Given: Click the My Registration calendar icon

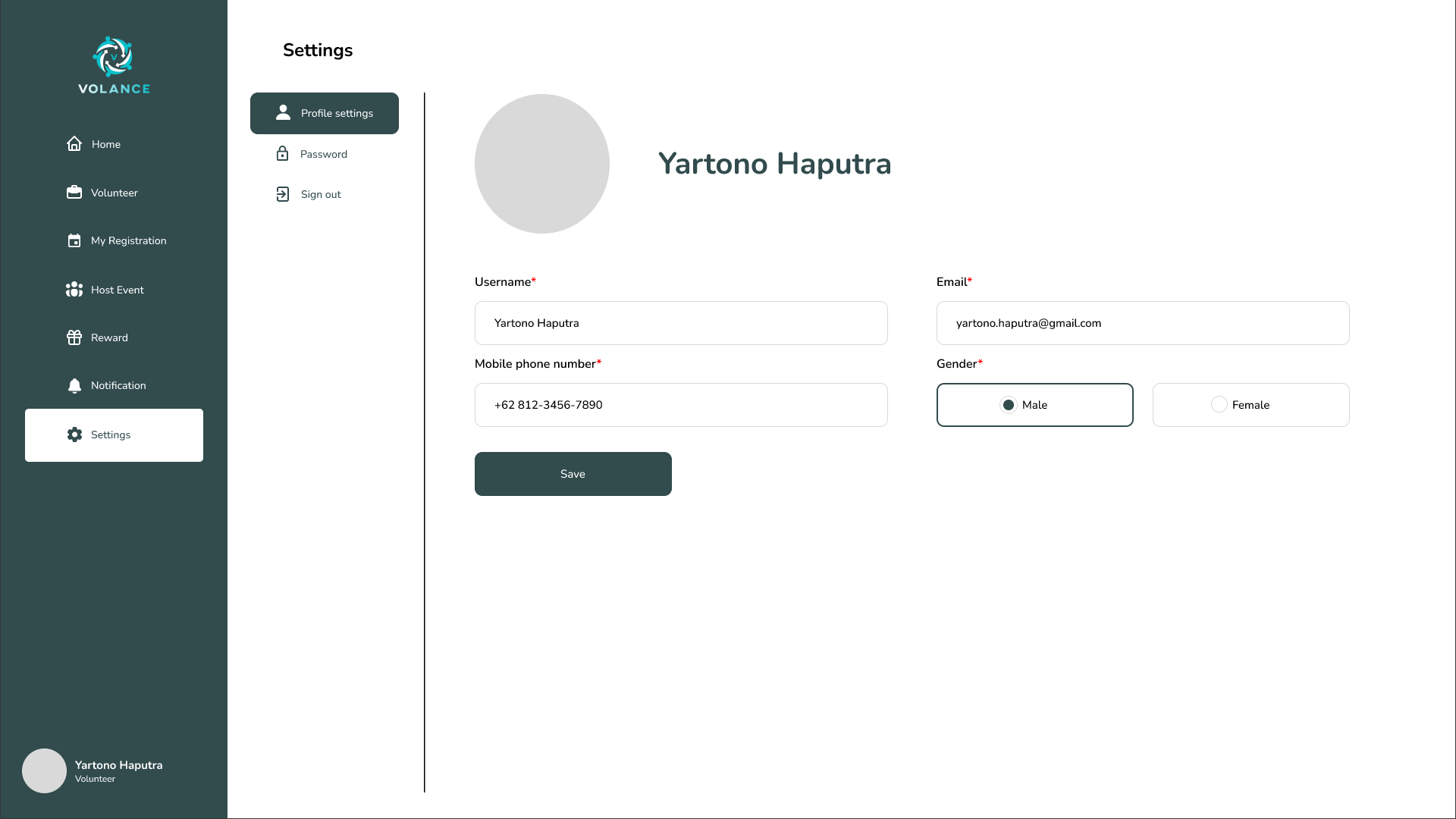Looking at the screenshot, I should [74, 240].
